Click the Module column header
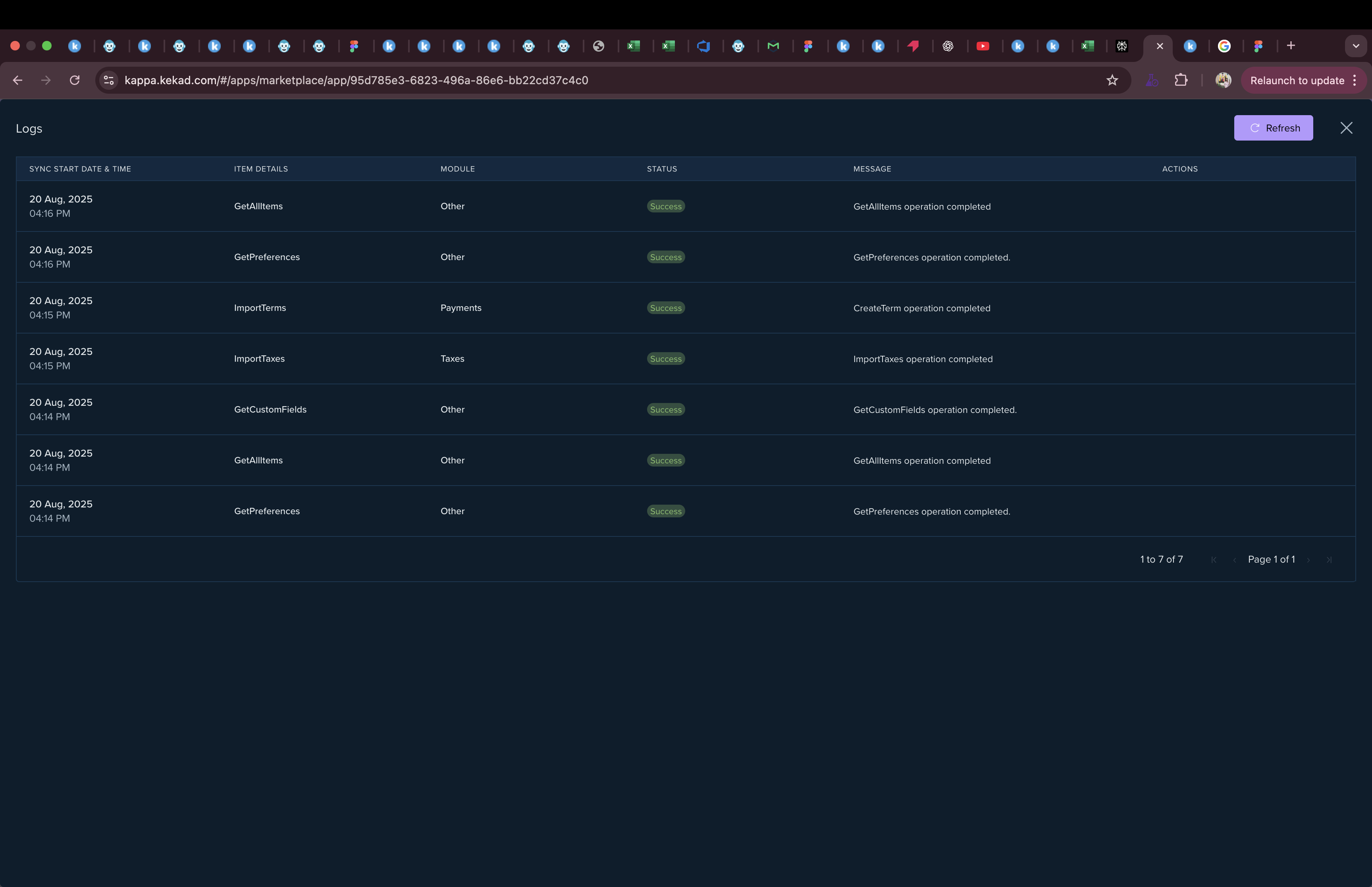 click(x=458, y=169)
